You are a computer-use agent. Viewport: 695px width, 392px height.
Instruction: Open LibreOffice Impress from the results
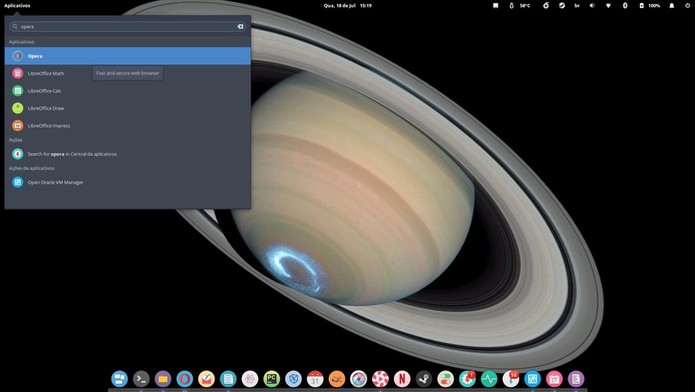(x=128, y=125)
